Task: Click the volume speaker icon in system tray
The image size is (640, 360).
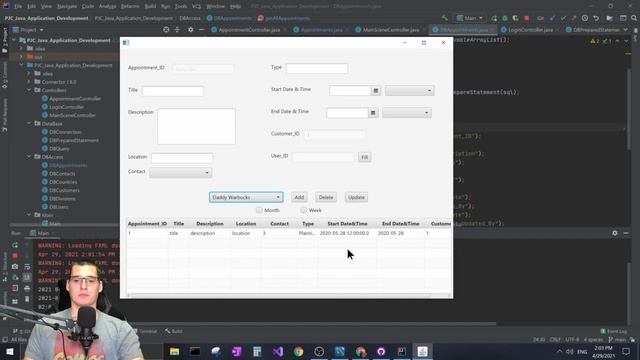Action: coord(570,351)
